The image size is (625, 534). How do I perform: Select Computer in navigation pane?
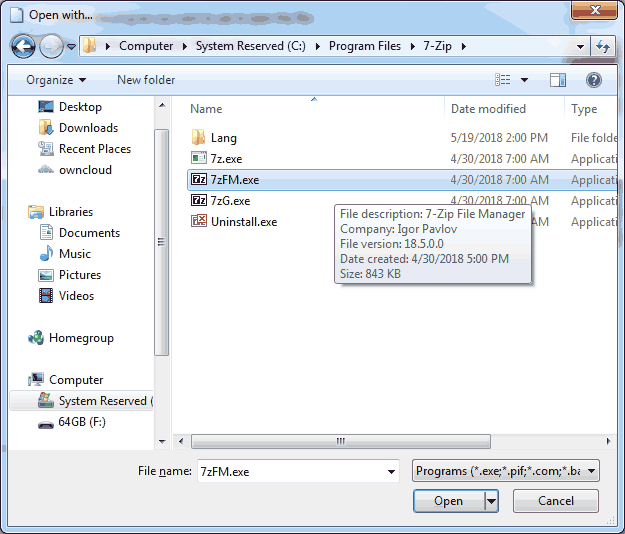coord(76,380)
